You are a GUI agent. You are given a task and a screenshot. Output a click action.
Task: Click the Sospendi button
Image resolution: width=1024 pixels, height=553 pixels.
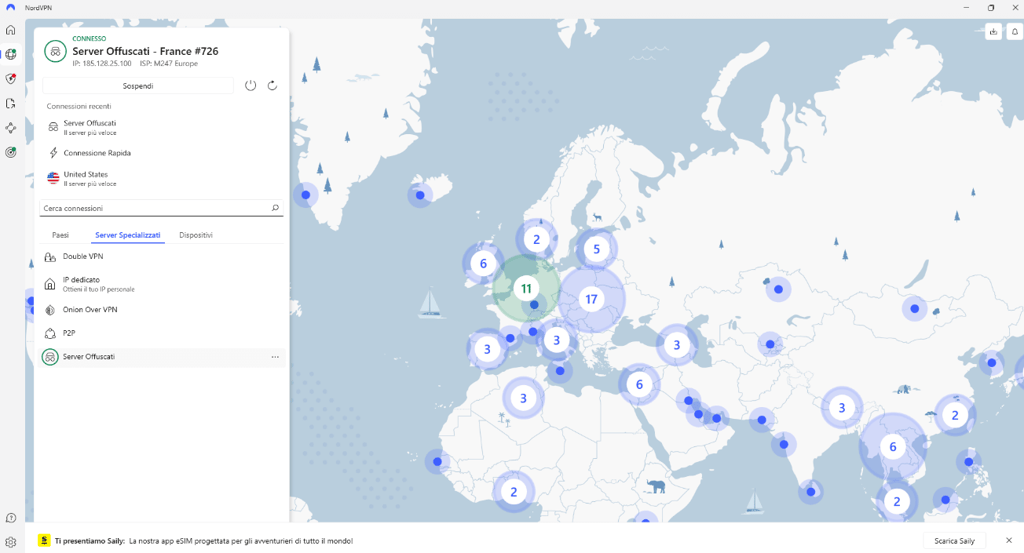pos(138,86)
